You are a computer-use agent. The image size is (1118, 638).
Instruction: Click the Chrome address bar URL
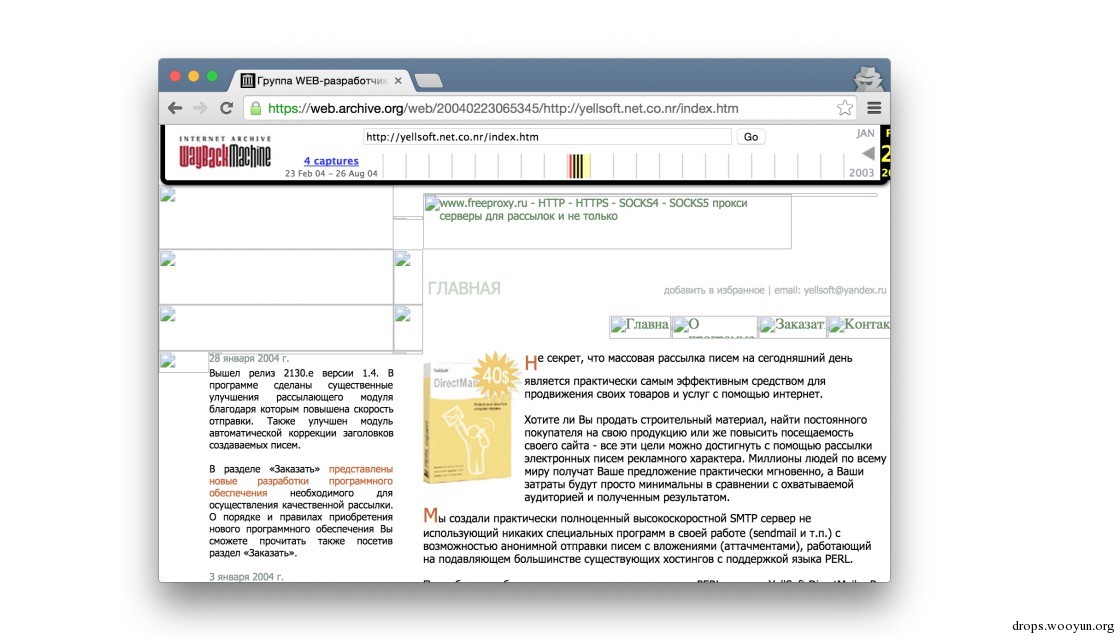503,108
